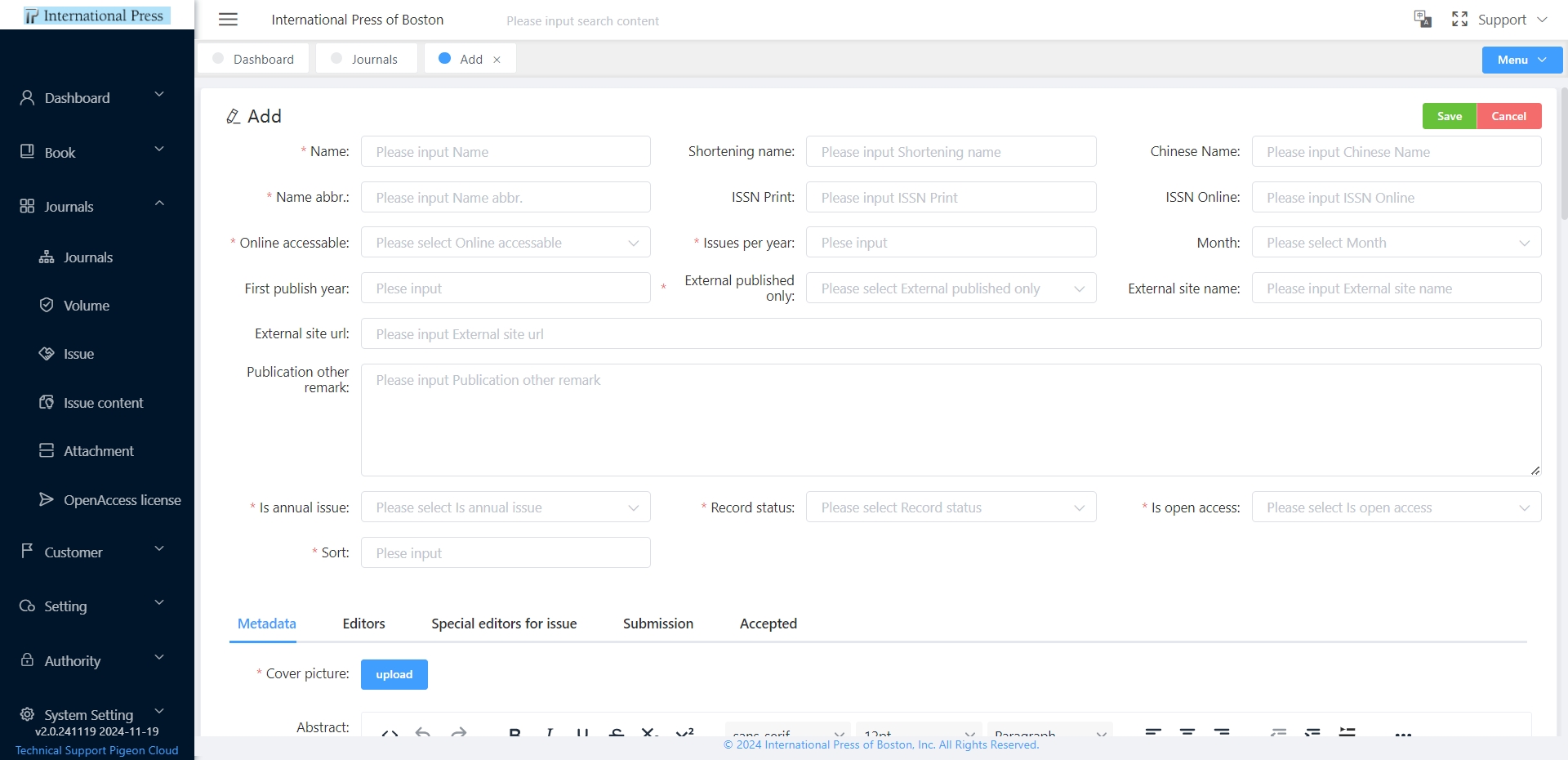Close the Add tab with its X

coord(497,60)
